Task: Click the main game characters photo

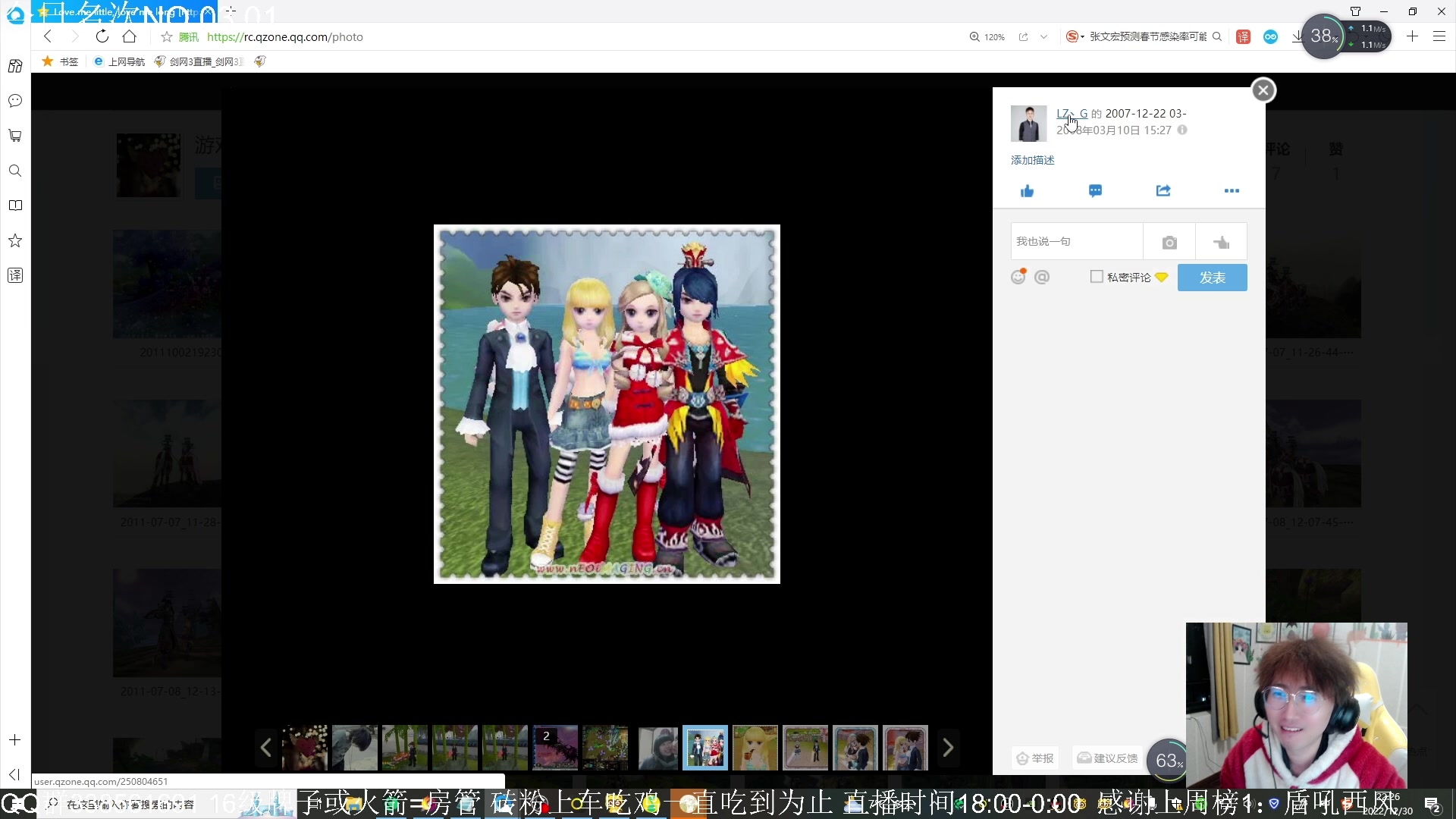Action: [607, 404]
